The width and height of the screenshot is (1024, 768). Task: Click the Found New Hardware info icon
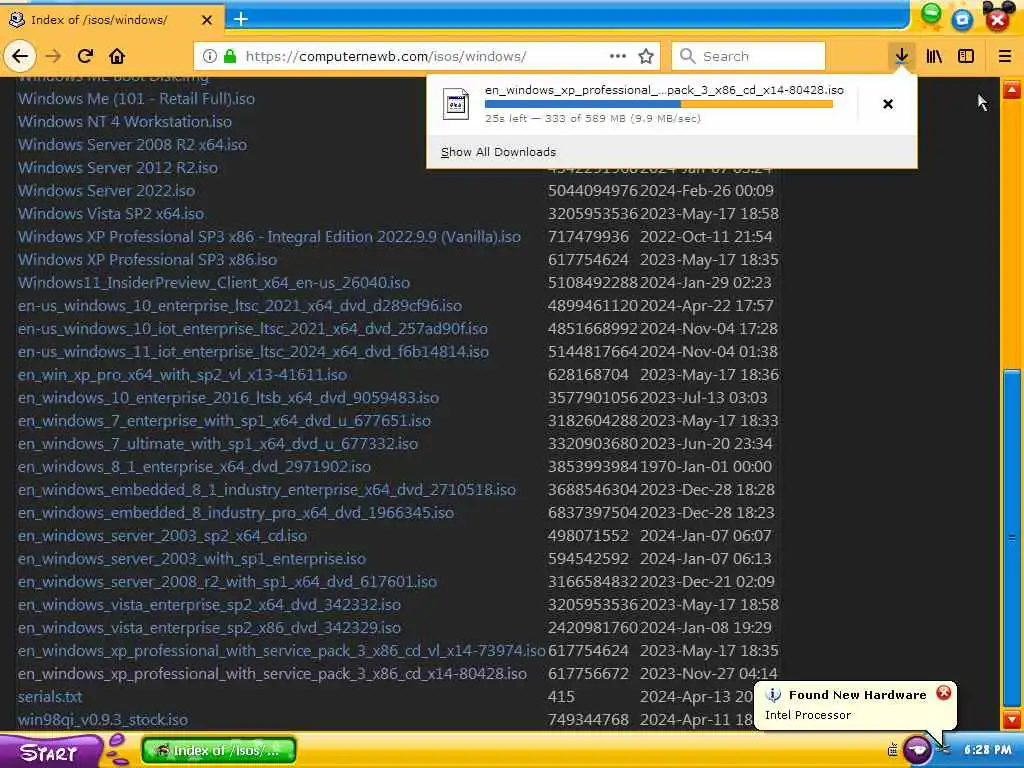pos(773,695)
